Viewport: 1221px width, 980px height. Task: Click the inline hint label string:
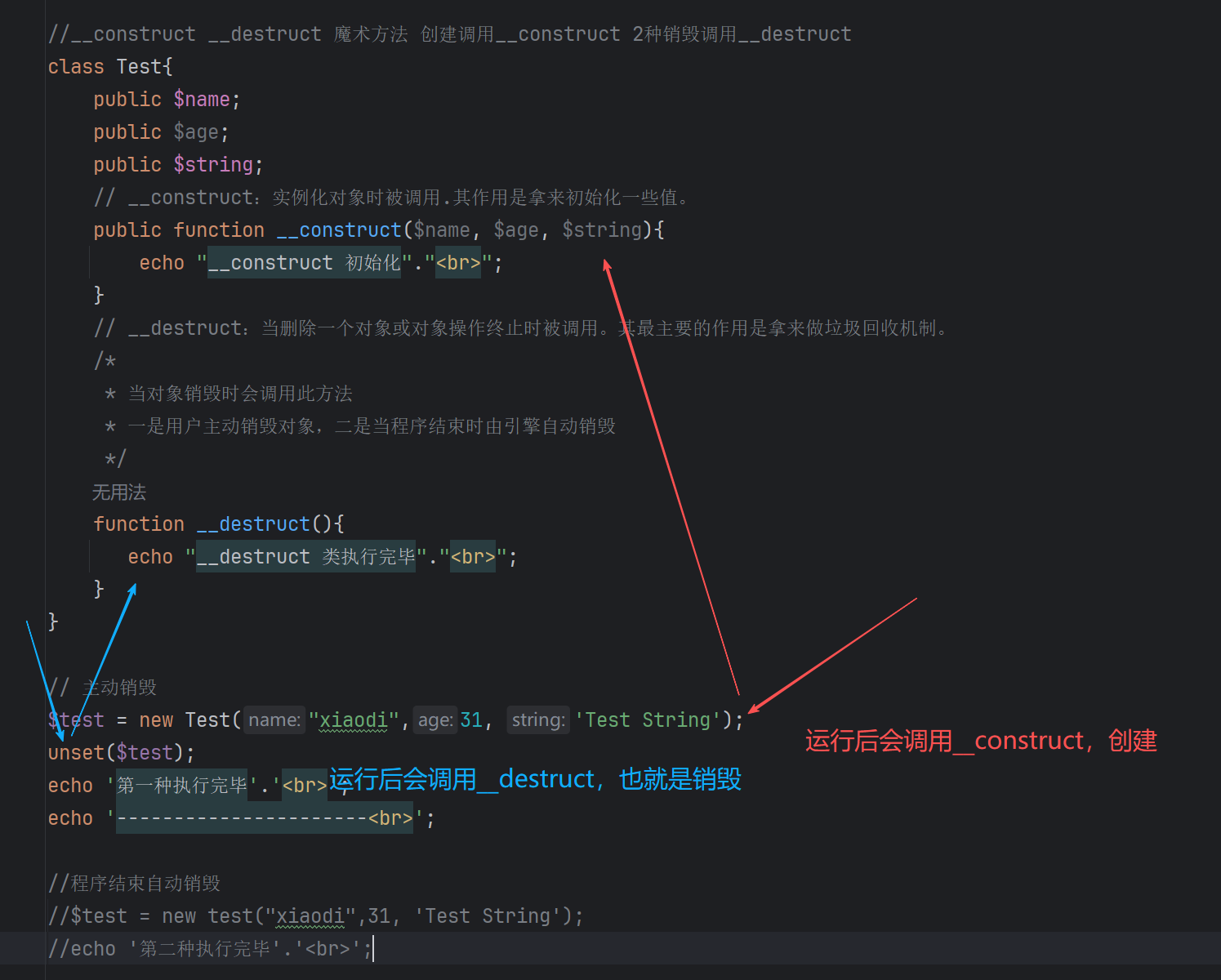(537, 719)
